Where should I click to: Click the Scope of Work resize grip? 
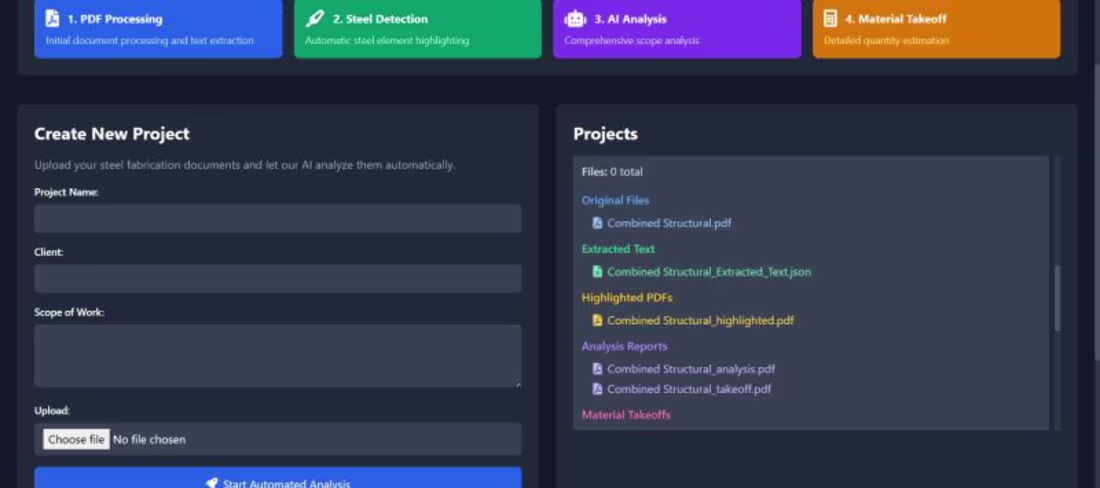(518, 383)
